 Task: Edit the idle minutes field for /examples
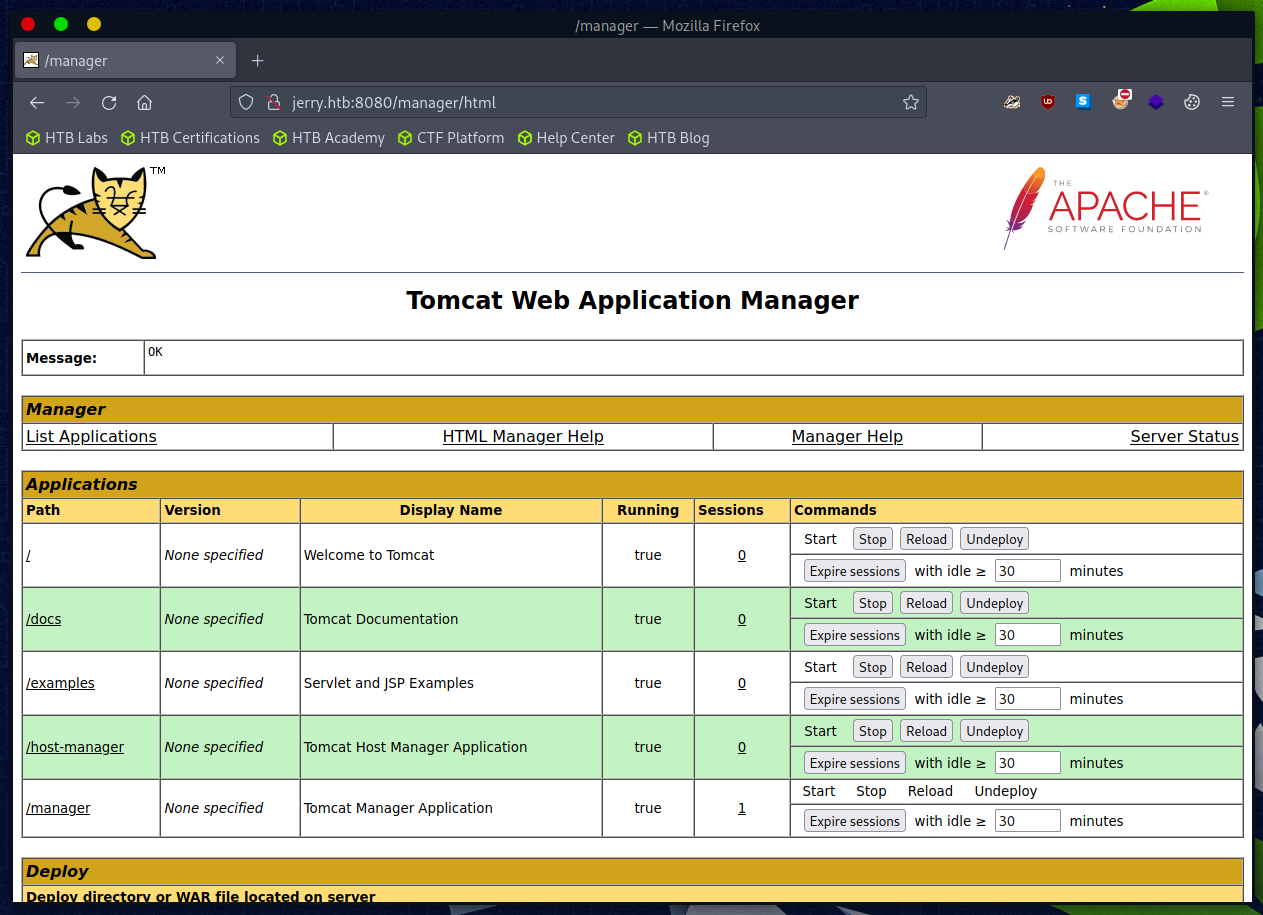tap(1028, 699)
